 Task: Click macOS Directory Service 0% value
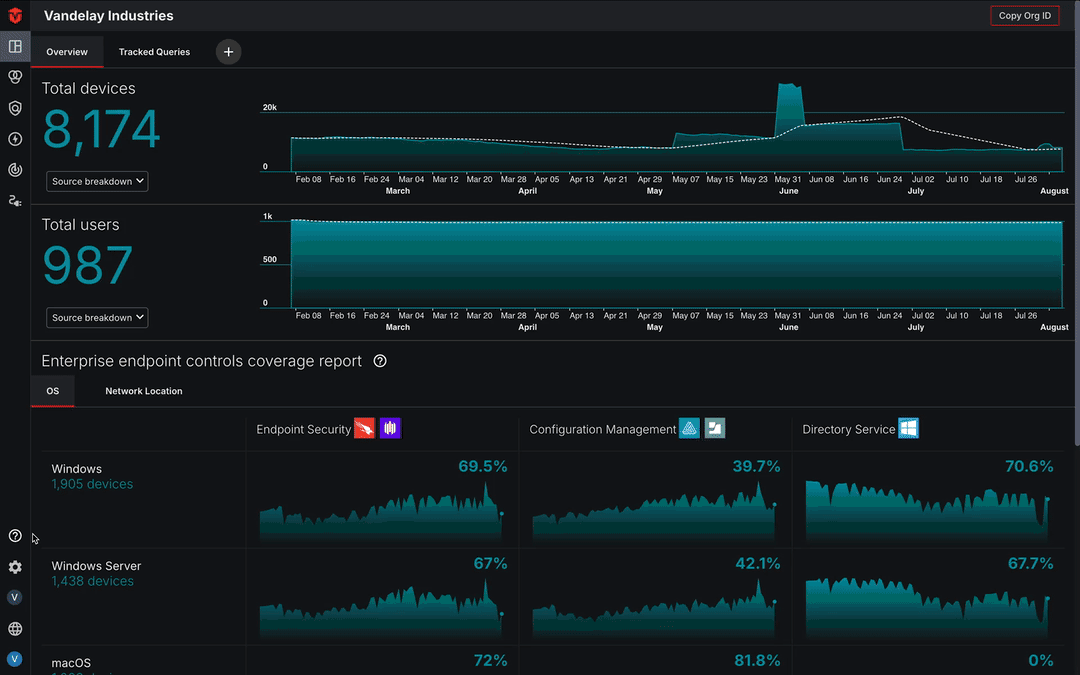[1041, 661]
